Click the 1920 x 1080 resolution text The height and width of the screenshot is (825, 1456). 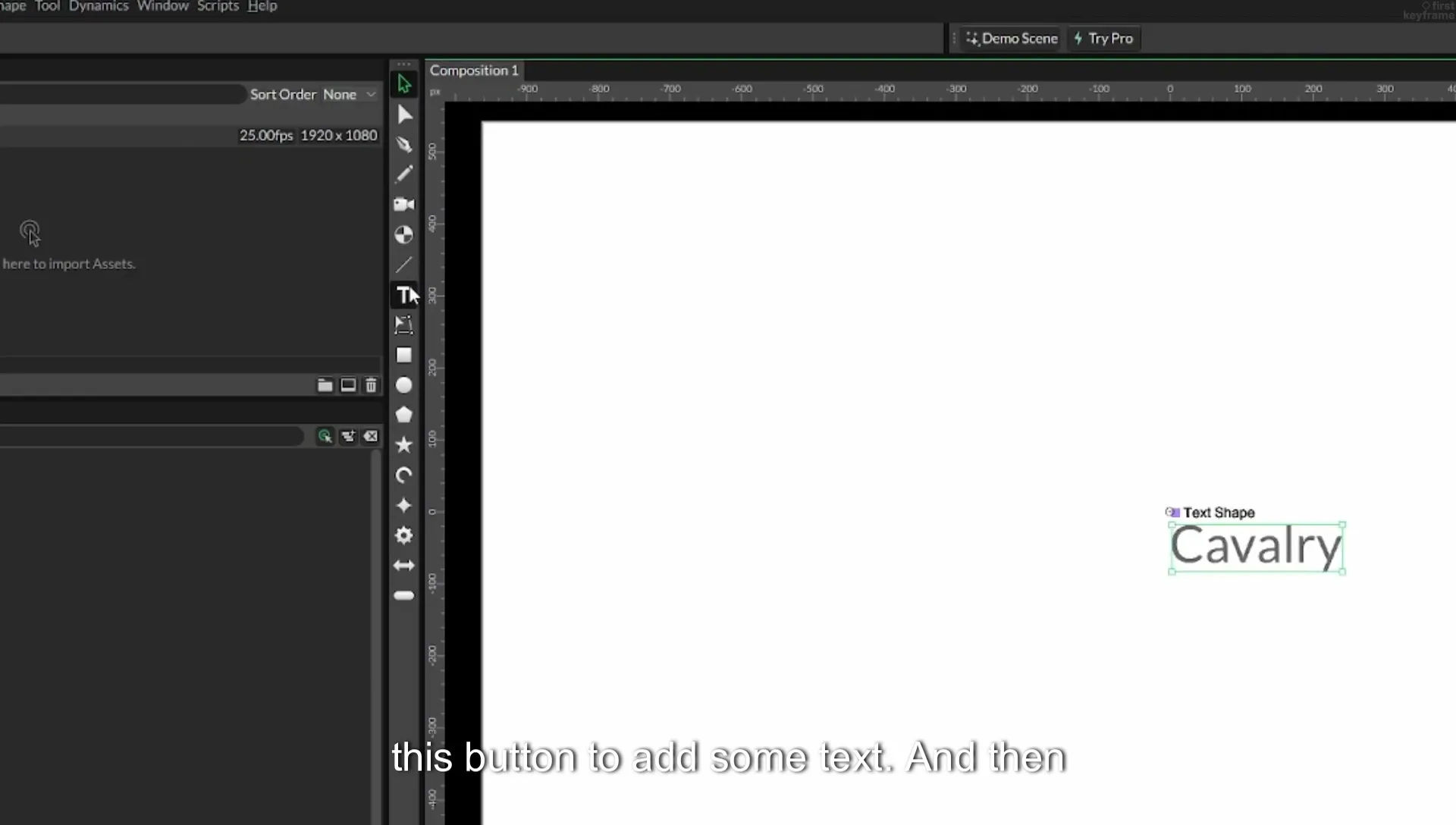click(x=339, y=135)
